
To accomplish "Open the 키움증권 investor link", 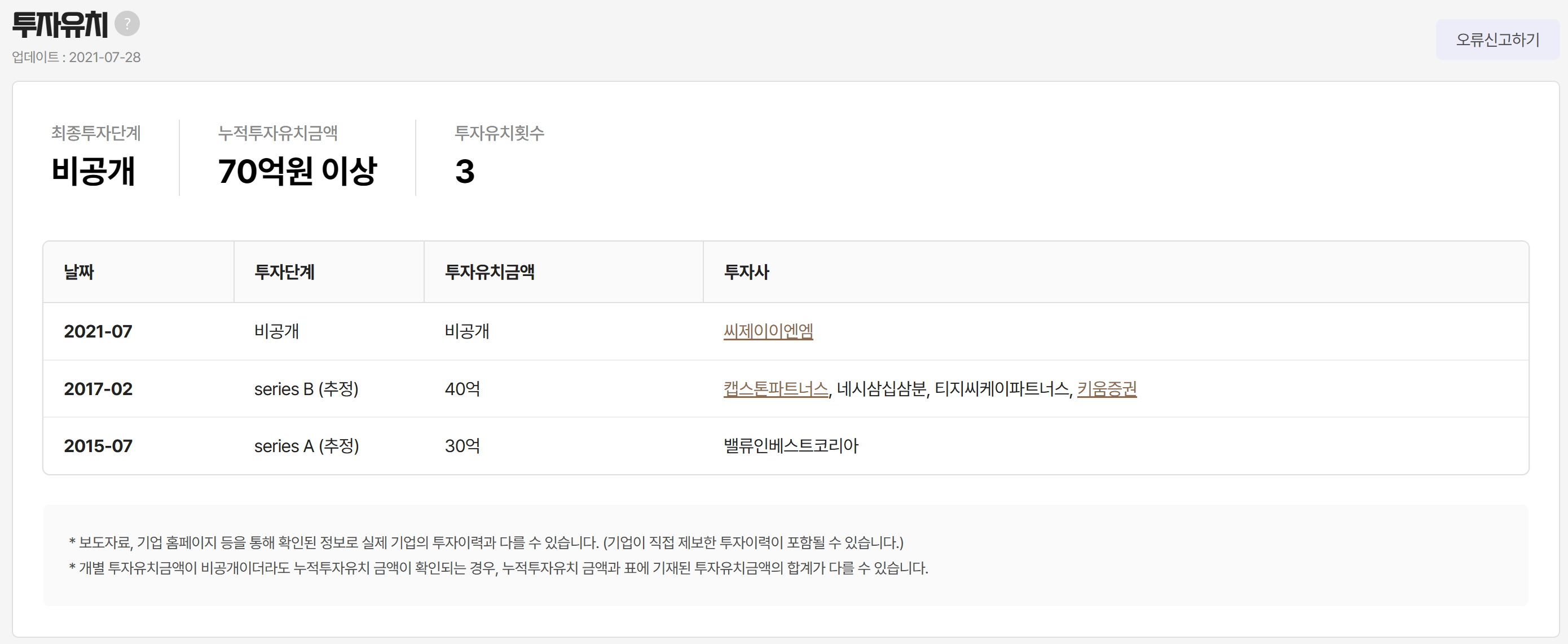I will click(x=1106, y=388).
